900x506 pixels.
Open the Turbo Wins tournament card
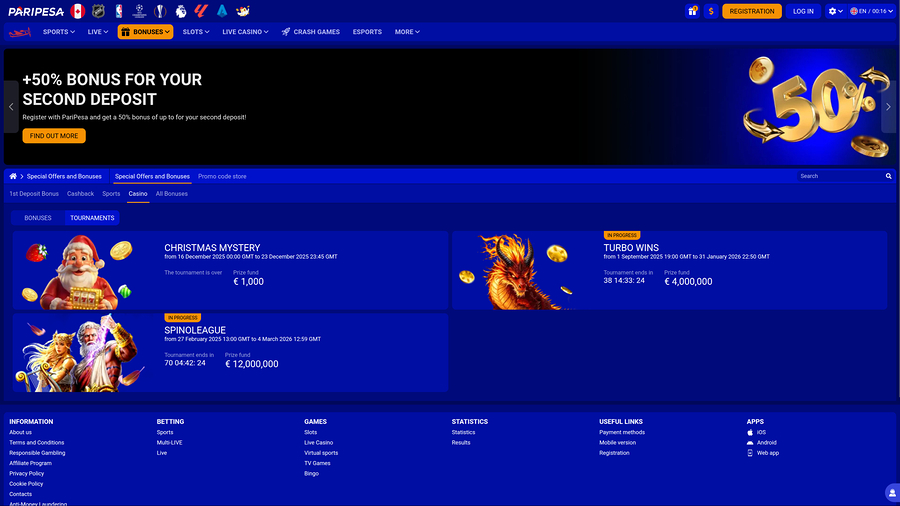point(669,270)
